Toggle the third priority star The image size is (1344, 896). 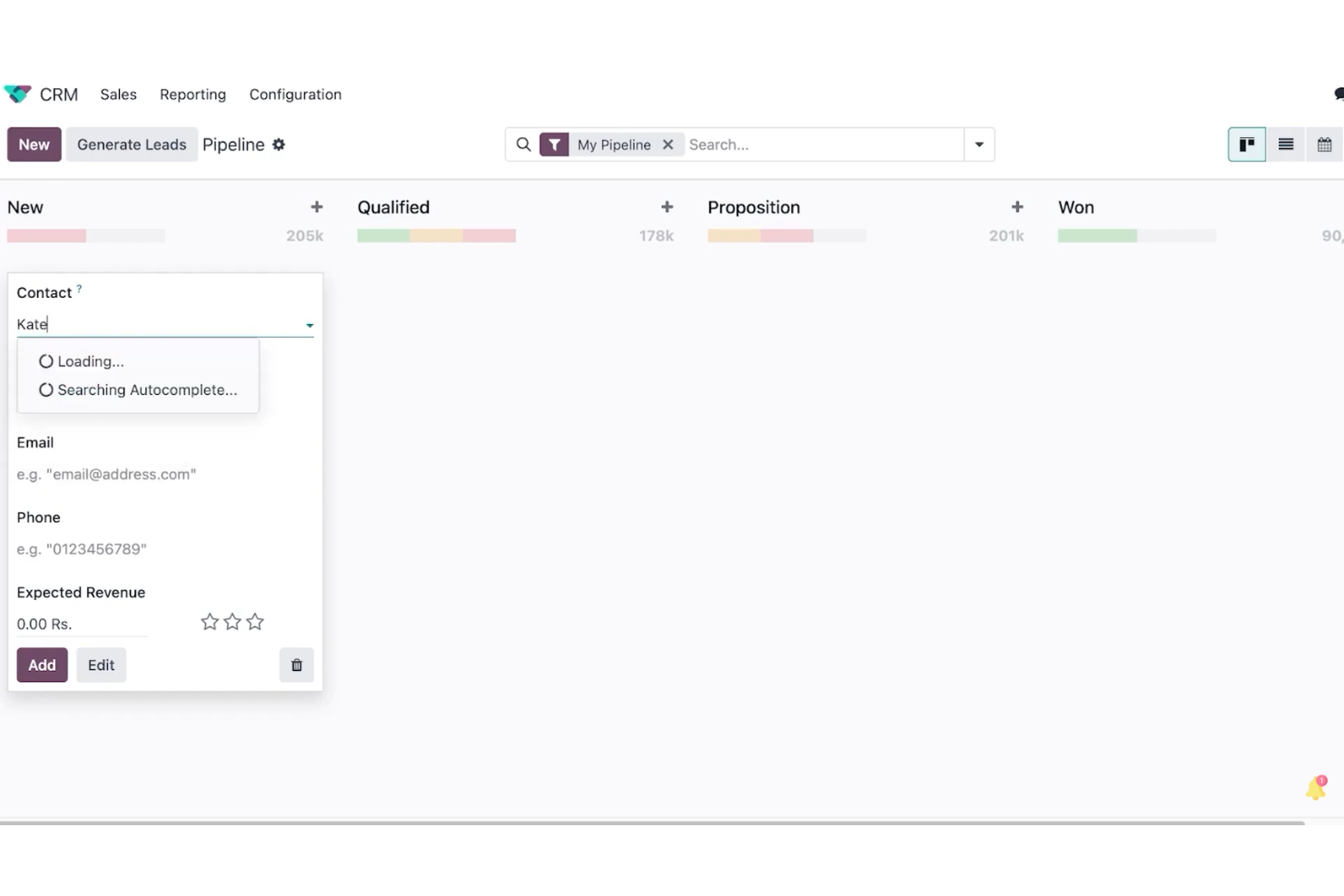click(255, 621)
